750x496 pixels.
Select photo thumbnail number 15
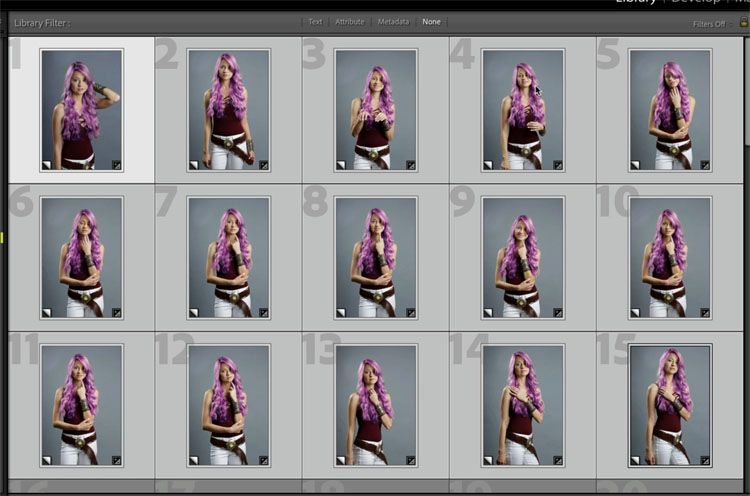pos(670,406)
